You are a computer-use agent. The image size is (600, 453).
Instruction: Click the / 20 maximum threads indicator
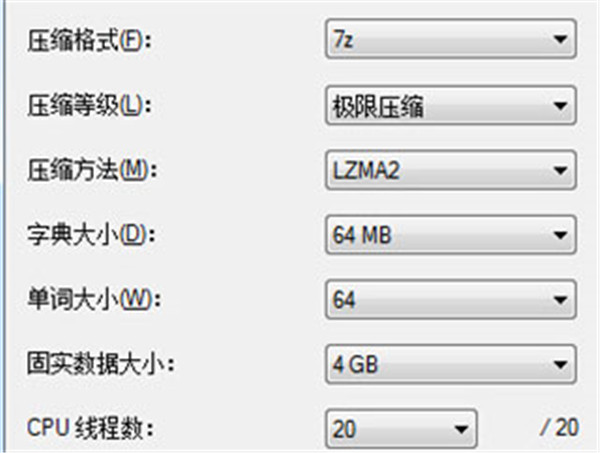[559, 428]
